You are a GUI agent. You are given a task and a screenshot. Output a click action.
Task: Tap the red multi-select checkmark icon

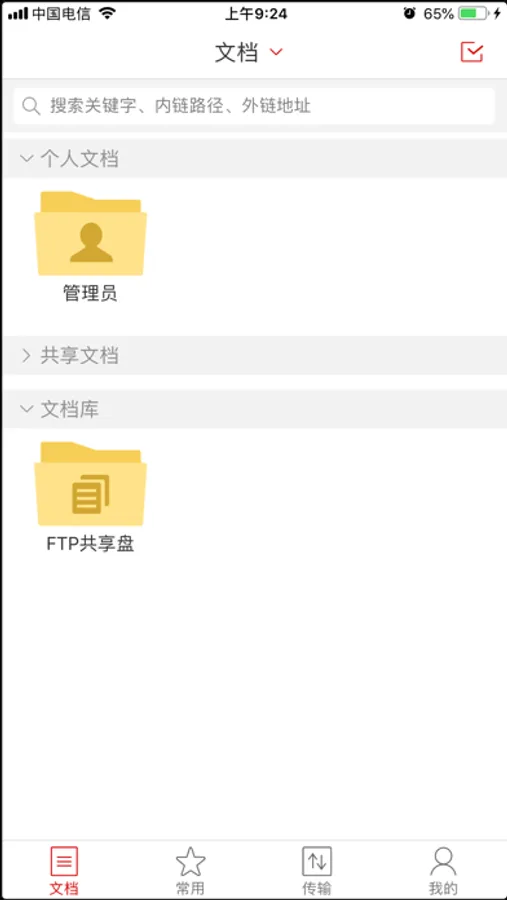point(472,52)
